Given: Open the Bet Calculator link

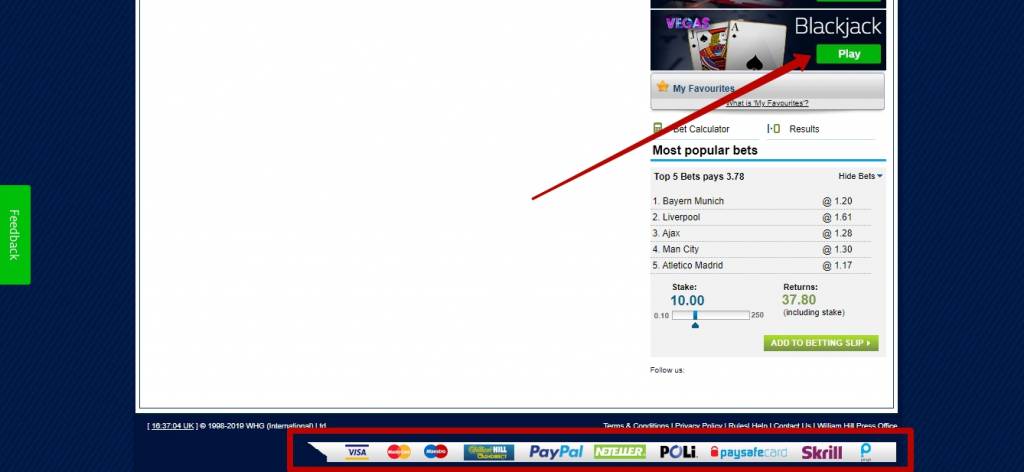Looking at the screenshot, I should pyautogui.click(x=701, y=129).
